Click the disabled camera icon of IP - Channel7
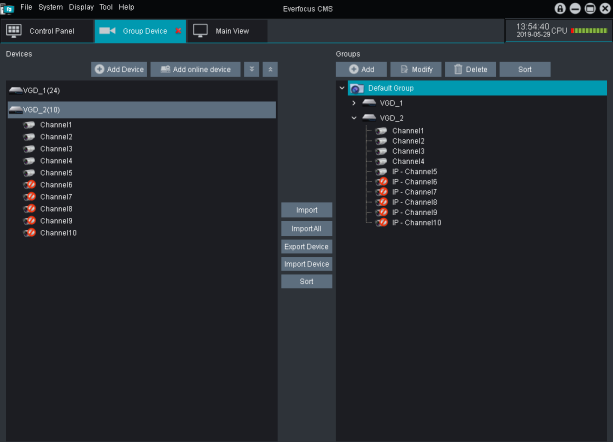Image resolution: width=613 pixels, height=442 pixels. [382, 192]
